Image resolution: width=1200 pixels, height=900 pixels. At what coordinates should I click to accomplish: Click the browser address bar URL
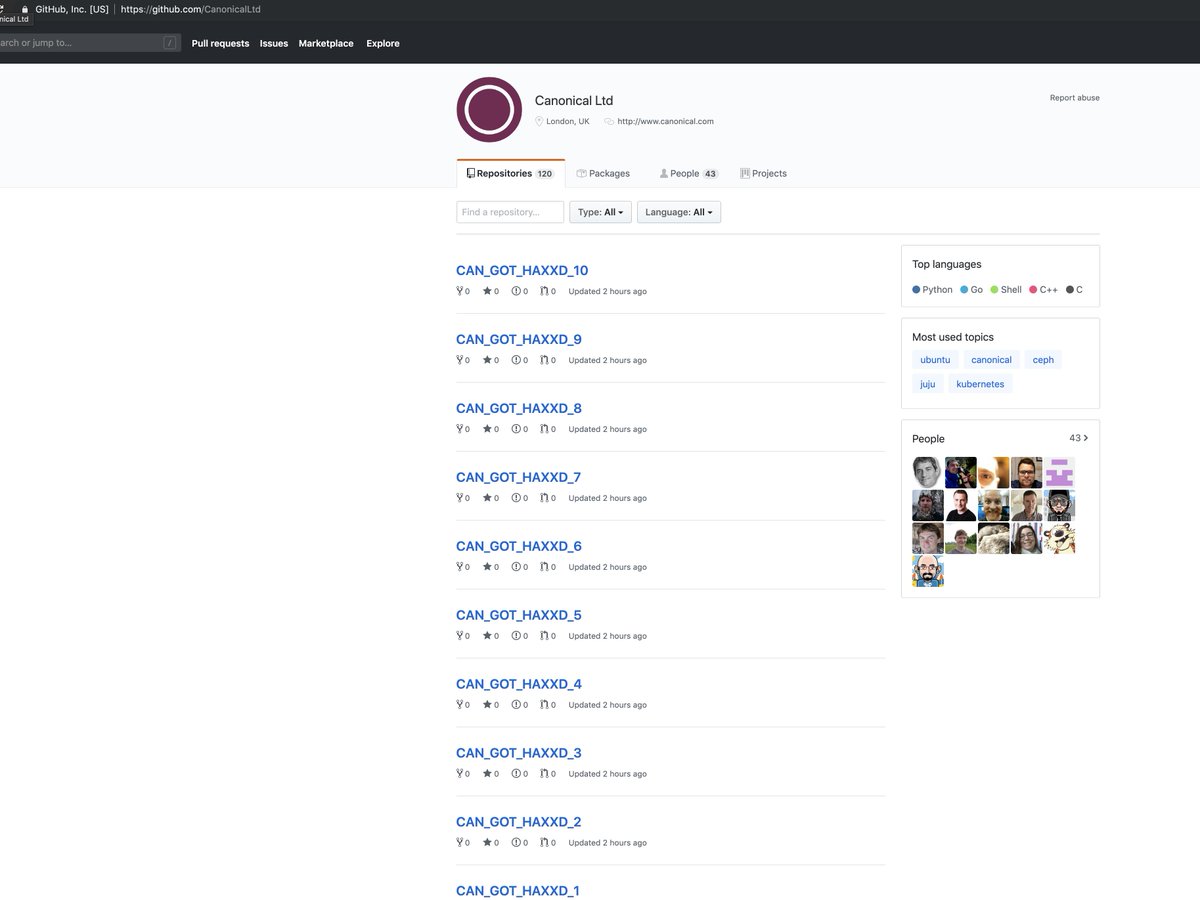(190, 9)
